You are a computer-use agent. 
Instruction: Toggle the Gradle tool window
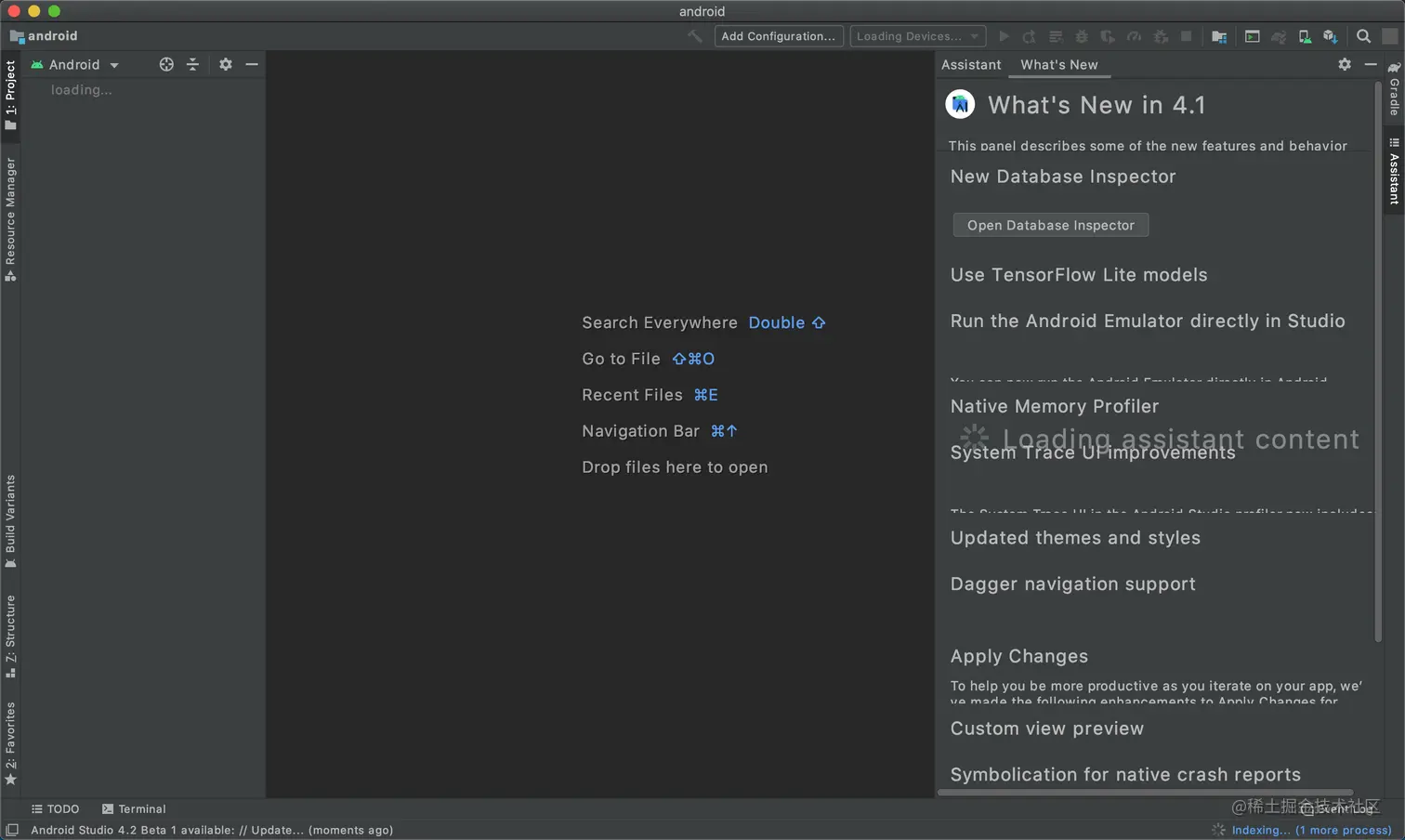(x=1394, y=89)
